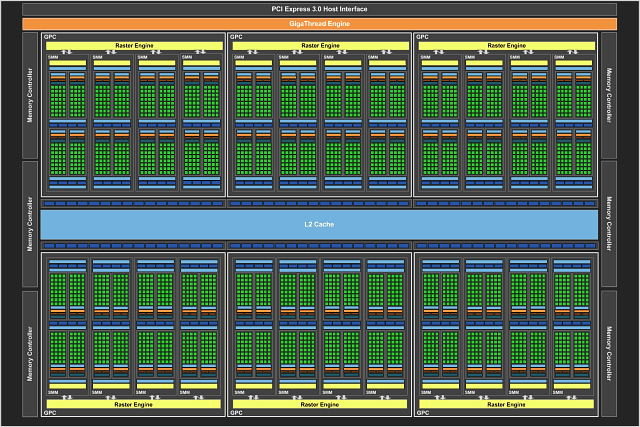Image resolution: width=640 pixels, height=427 pixels.
Task: Select the orange GigaThread Engine bar
Action: point(319,23)
